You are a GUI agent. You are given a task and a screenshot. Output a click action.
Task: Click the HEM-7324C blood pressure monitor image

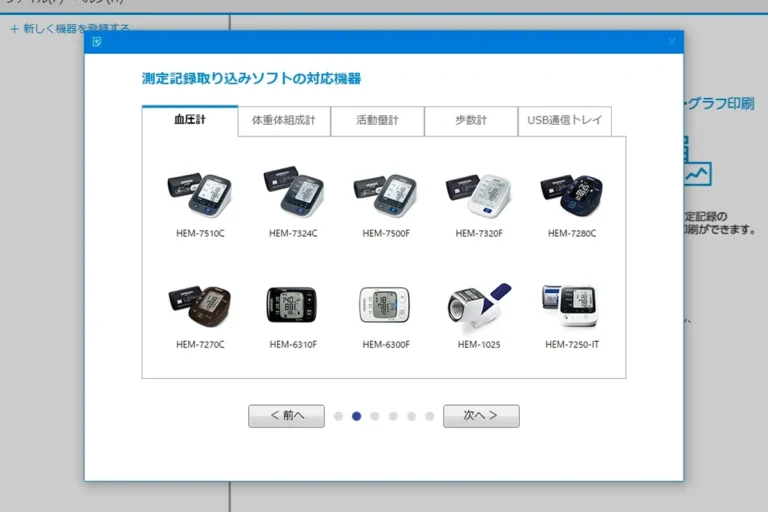click(293, 192)
